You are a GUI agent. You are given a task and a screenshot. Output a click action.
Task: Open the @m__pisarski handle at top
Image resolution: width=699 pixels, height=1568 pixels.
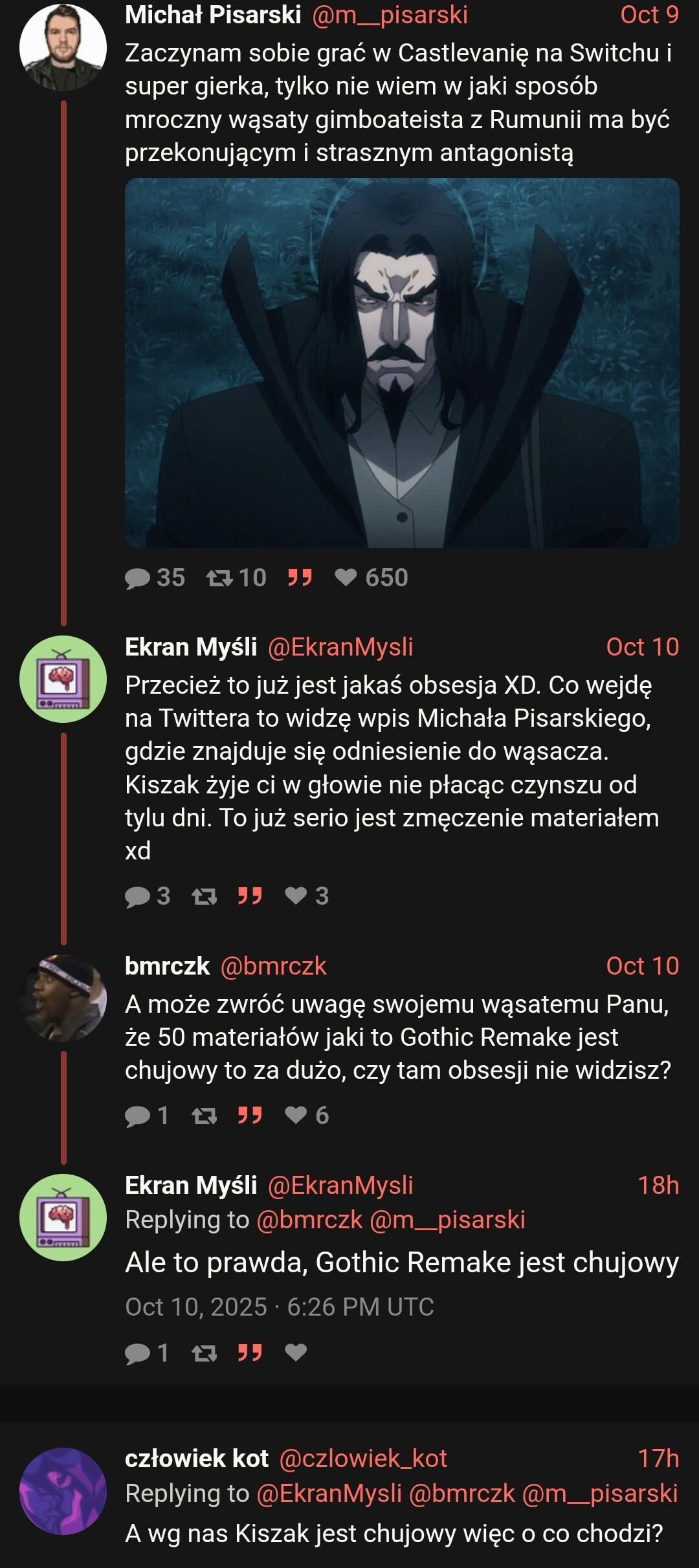point(390,15)
